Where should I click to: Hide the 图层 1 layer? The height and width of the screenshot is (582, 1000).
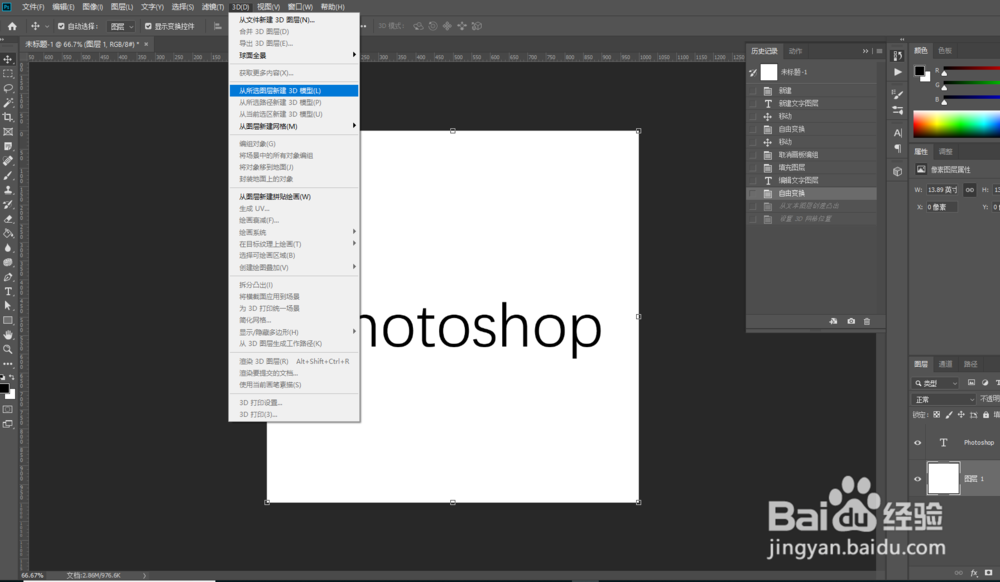[918, 479]
